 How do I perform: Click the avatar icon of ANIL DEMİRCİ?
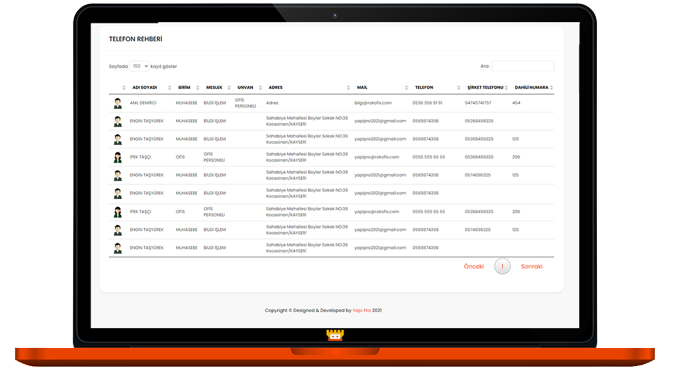117,103
